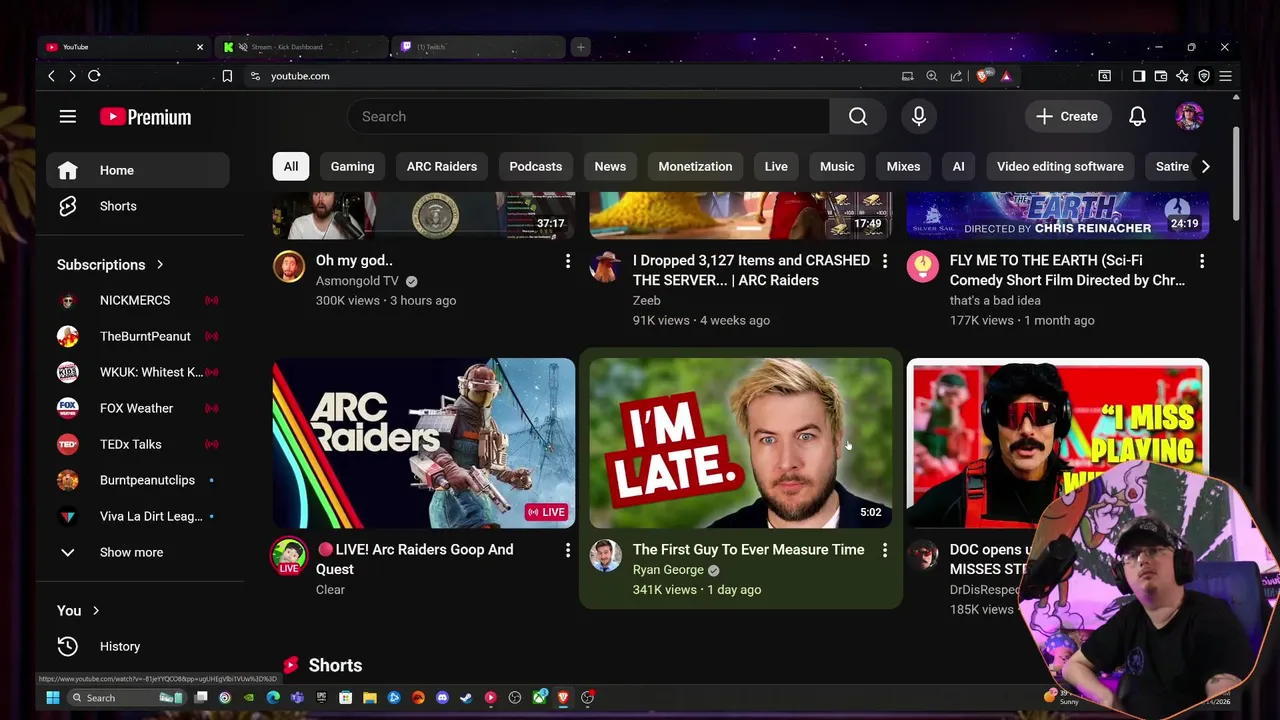Open options for The First Guy To Ever Measure Time
Image resolution: width=1280 pixels, height=720 pixels.
(x=885, y=550)
